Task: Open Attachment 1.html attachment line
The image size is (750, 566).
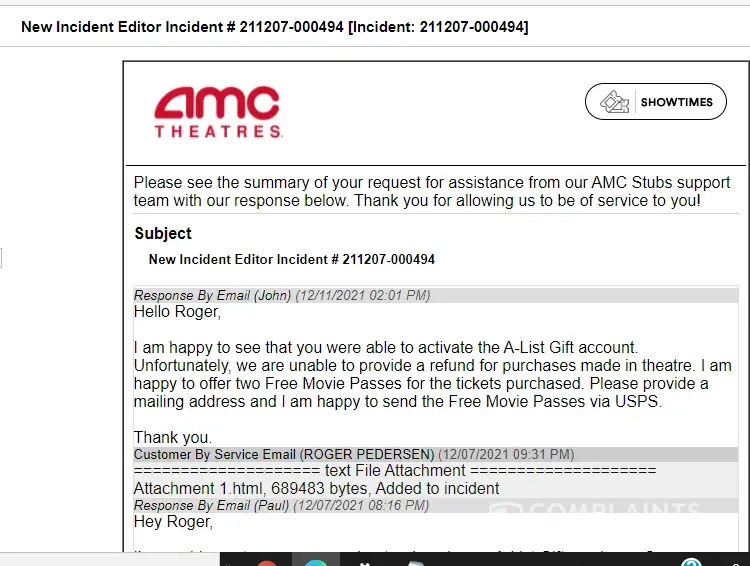Action: tap(317, 489)
